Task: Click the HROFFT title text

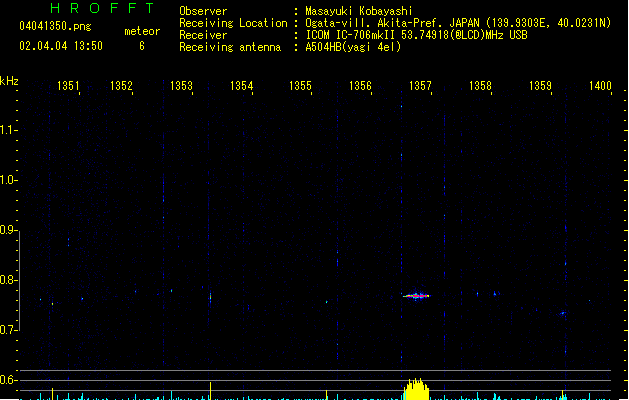Action: click(103, 8)
